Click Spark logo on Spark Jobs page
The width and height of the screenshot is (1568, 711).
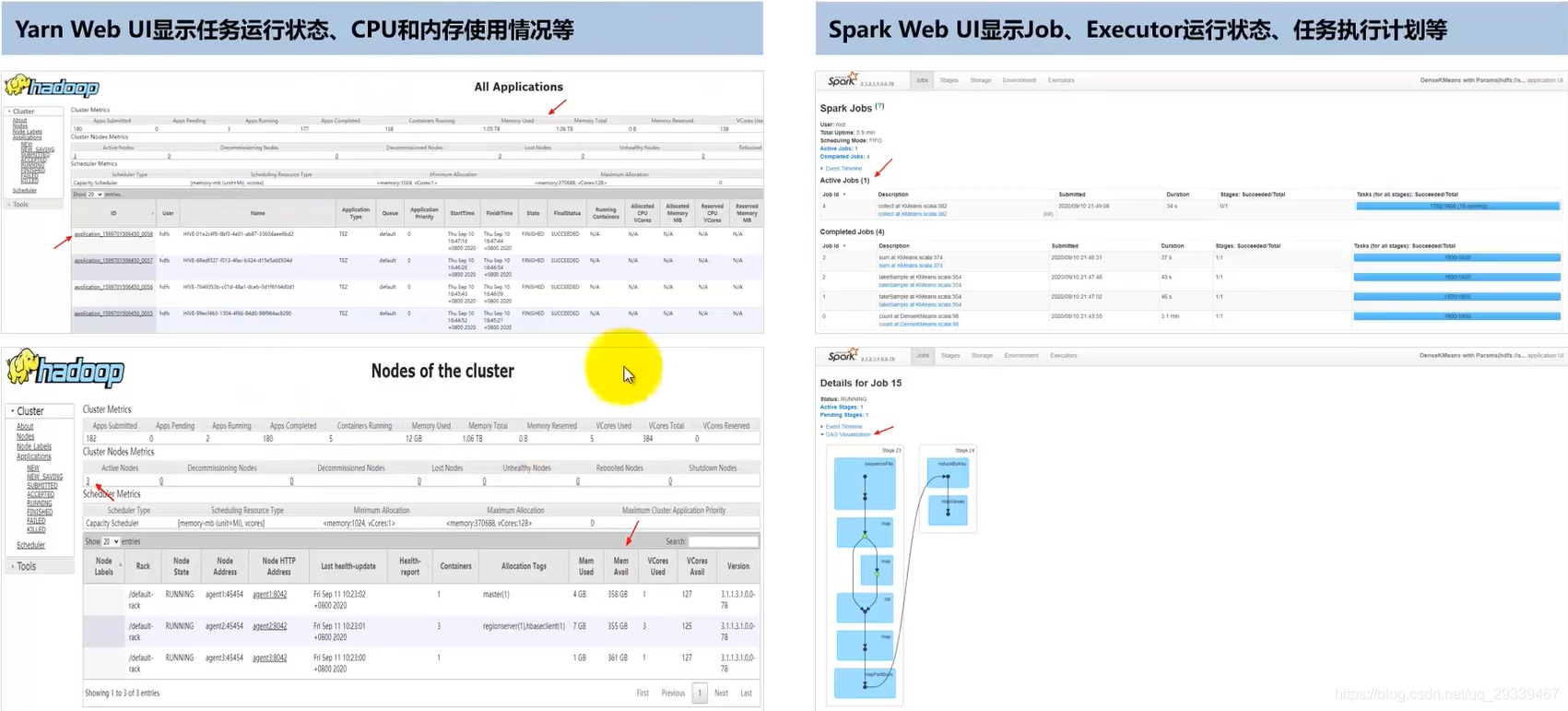(x=843, y=80)
